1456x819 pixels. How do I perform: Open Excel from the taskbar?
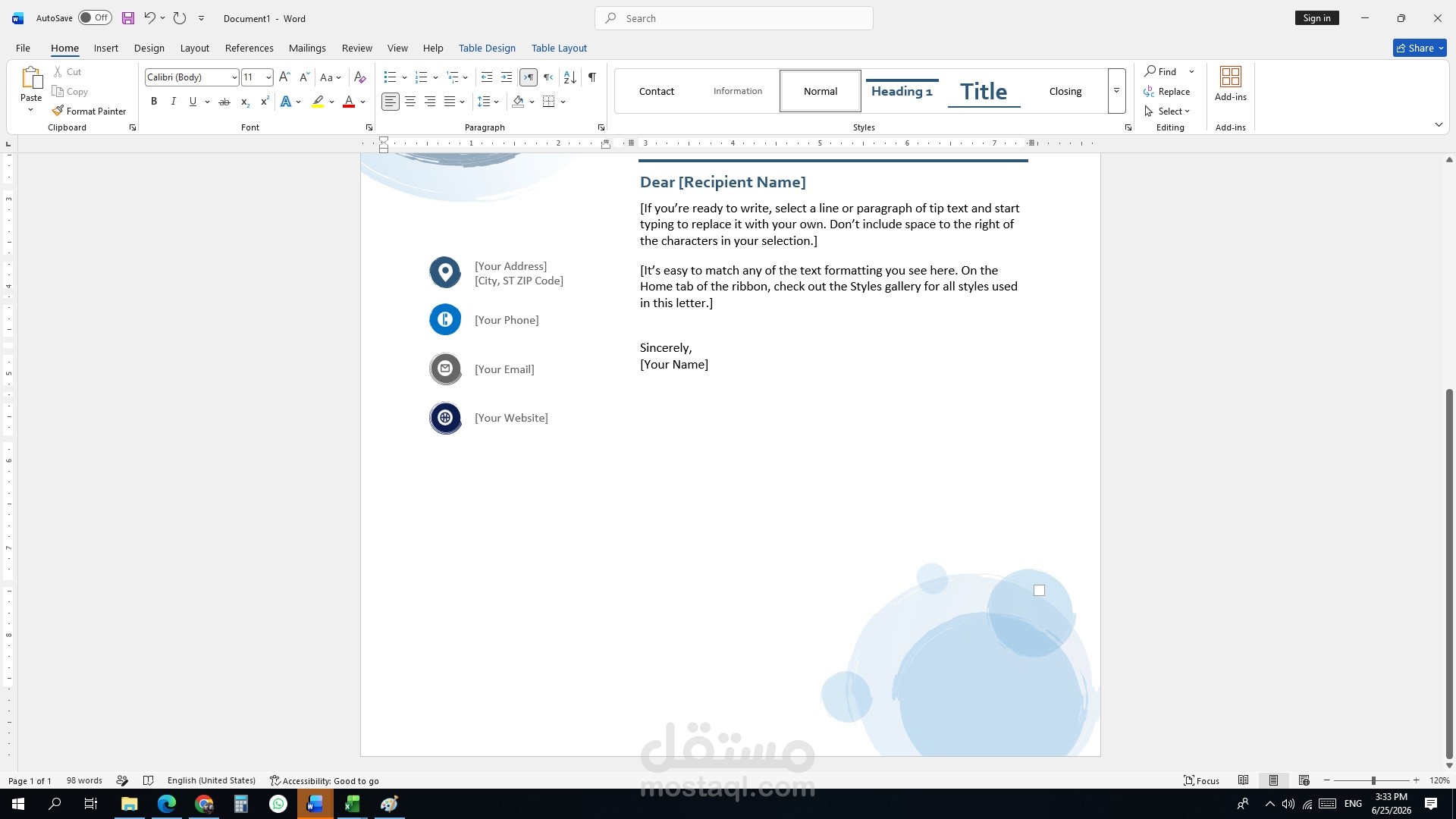click(352, 804)
